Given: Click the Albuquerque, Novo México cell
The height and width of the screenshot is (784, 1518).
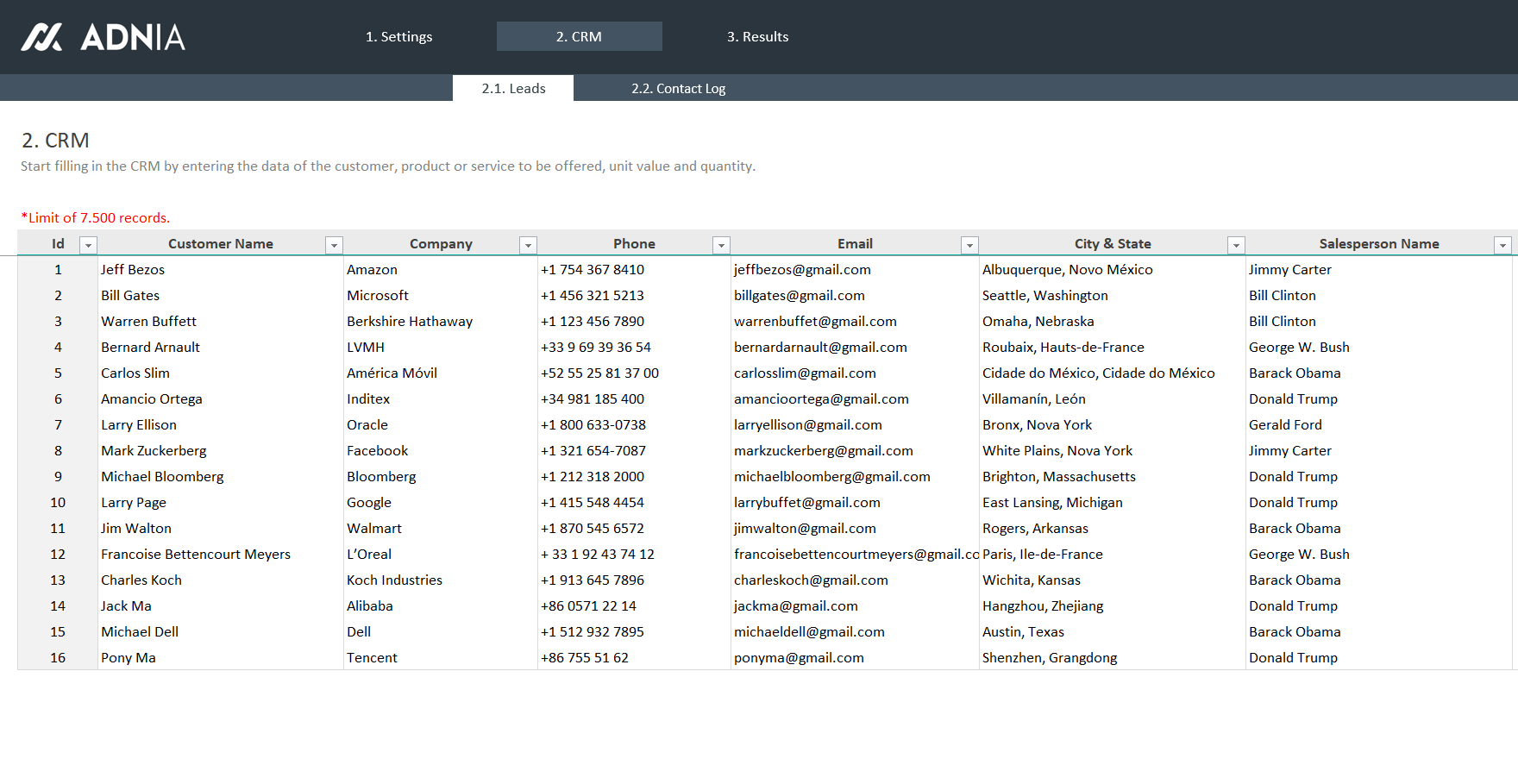Looking at the screenshot, I should tap(1113, 269).
